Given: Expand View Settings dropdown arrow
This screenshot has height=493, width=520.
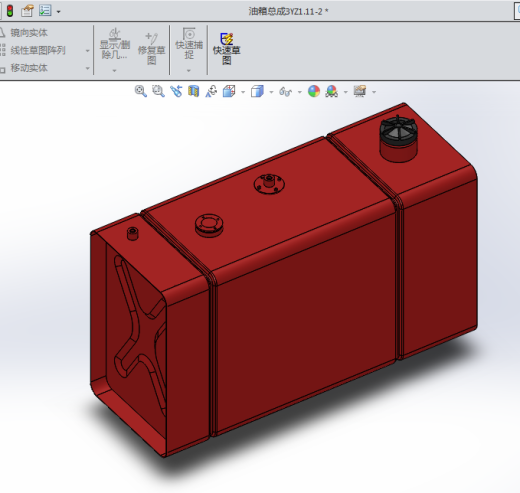Looking at the screenshot, I should click(x=374, y=92).
